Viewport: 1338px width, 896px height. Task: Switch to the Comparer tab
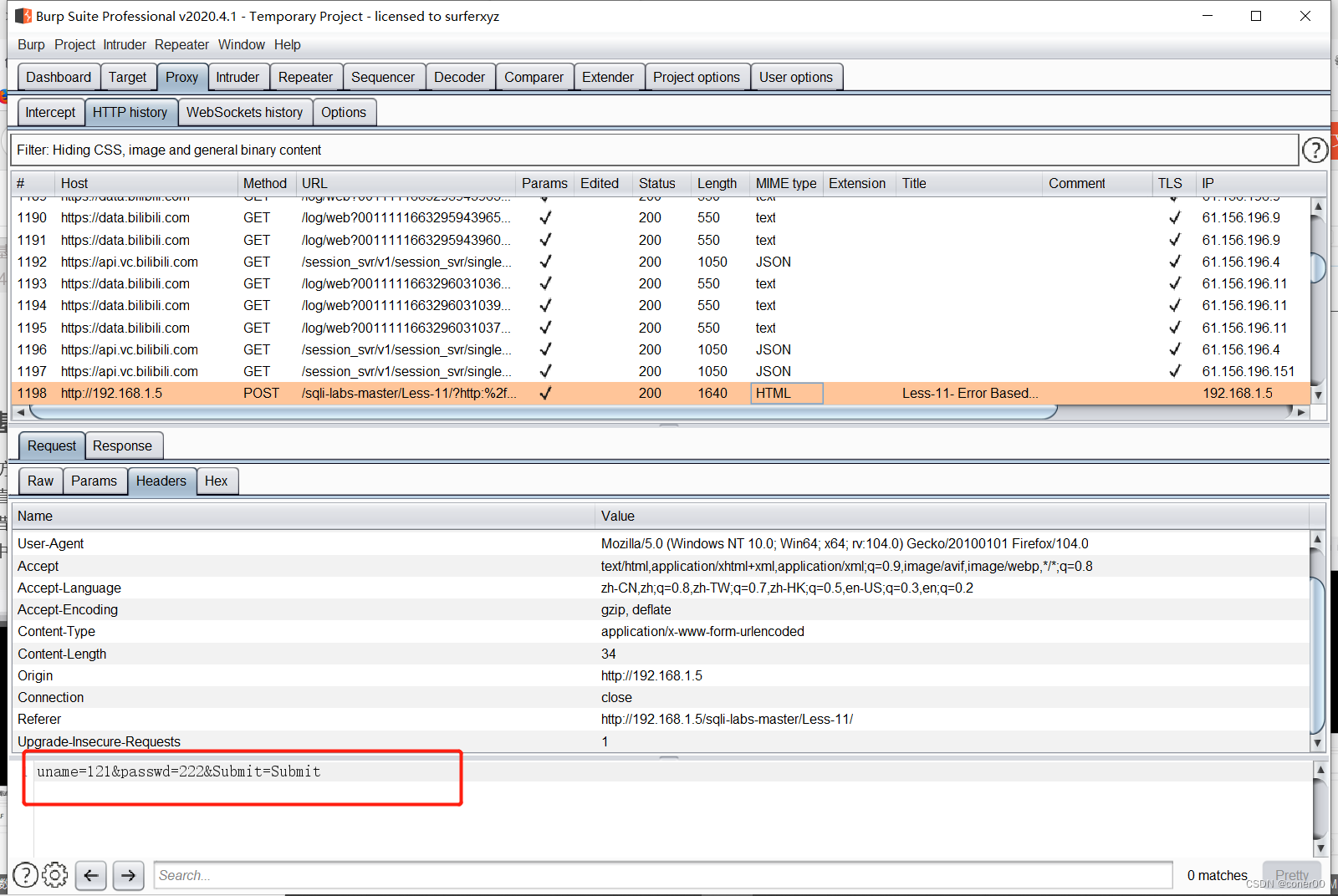point(534,77)
